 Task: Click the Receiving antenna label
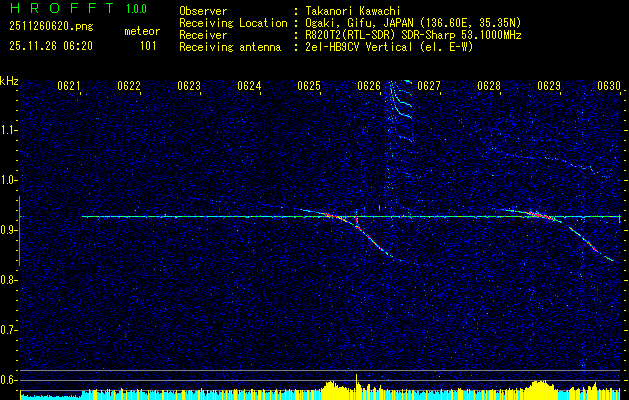pos(230,47)
